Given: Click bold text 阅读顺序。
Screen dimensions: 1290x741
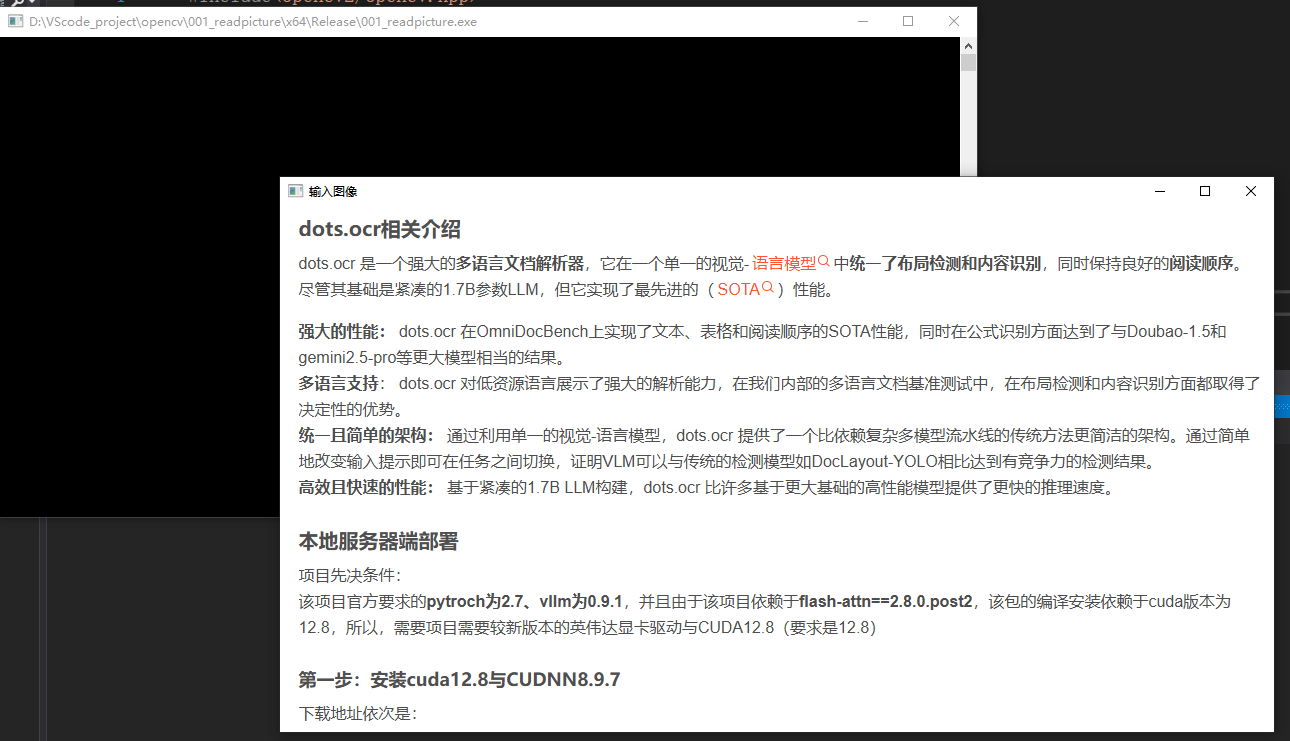Looking at the screenshot, I should [x=1207, y=264].
